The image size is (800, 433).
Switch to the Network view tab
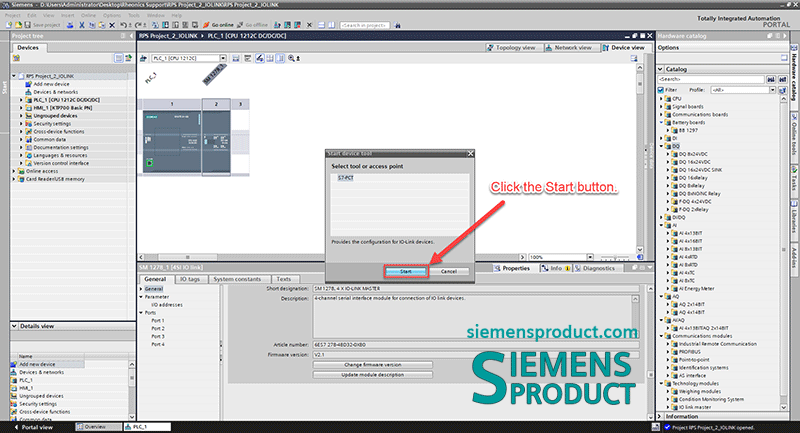point(568,47)
